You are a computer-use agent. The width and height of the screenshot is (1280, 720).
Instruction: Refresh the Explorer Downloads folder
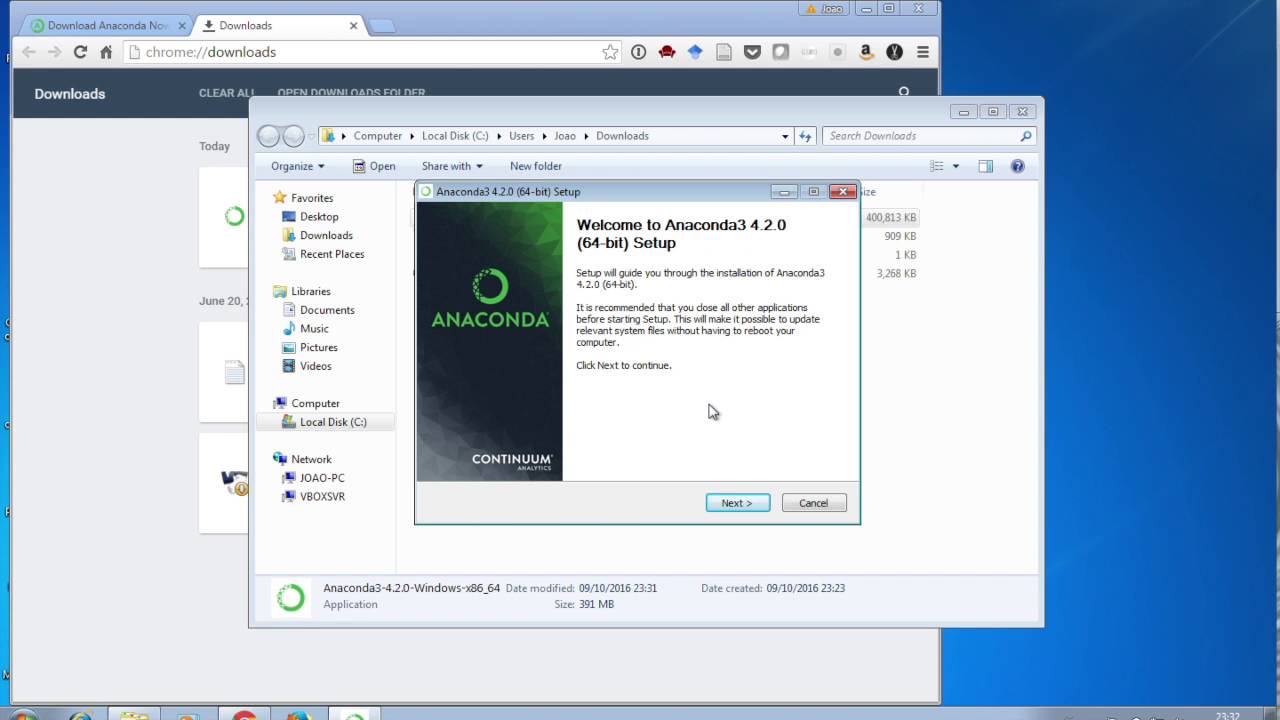coord(806,136)
